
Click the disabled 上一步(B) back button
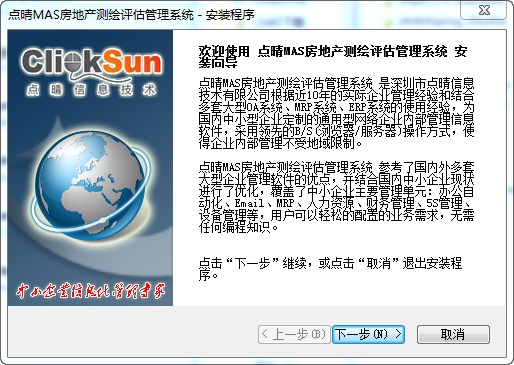coord(294,334)
